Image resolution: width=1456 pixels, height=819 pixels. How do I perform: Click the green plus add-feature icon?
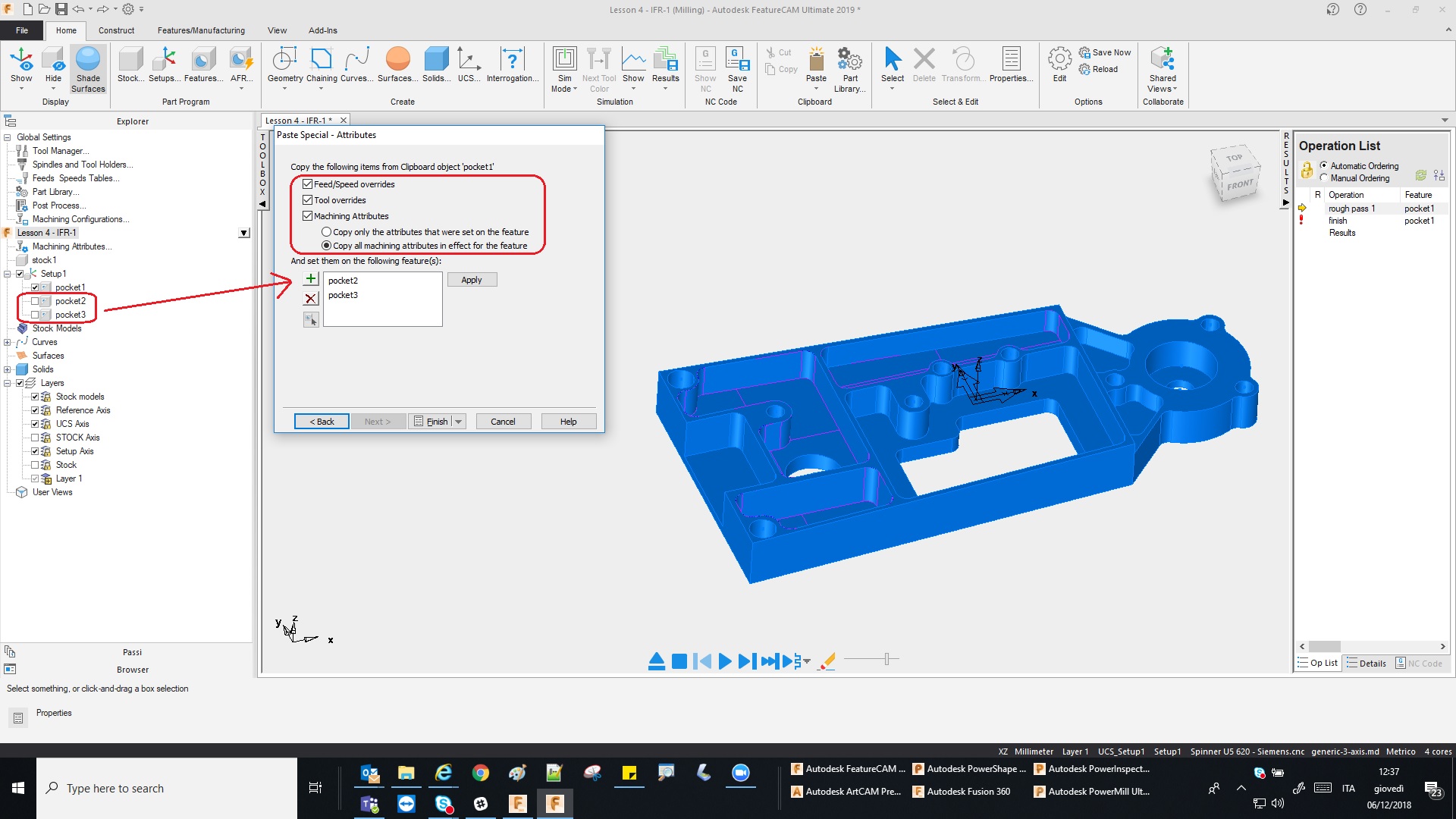[x=311, y=279]
